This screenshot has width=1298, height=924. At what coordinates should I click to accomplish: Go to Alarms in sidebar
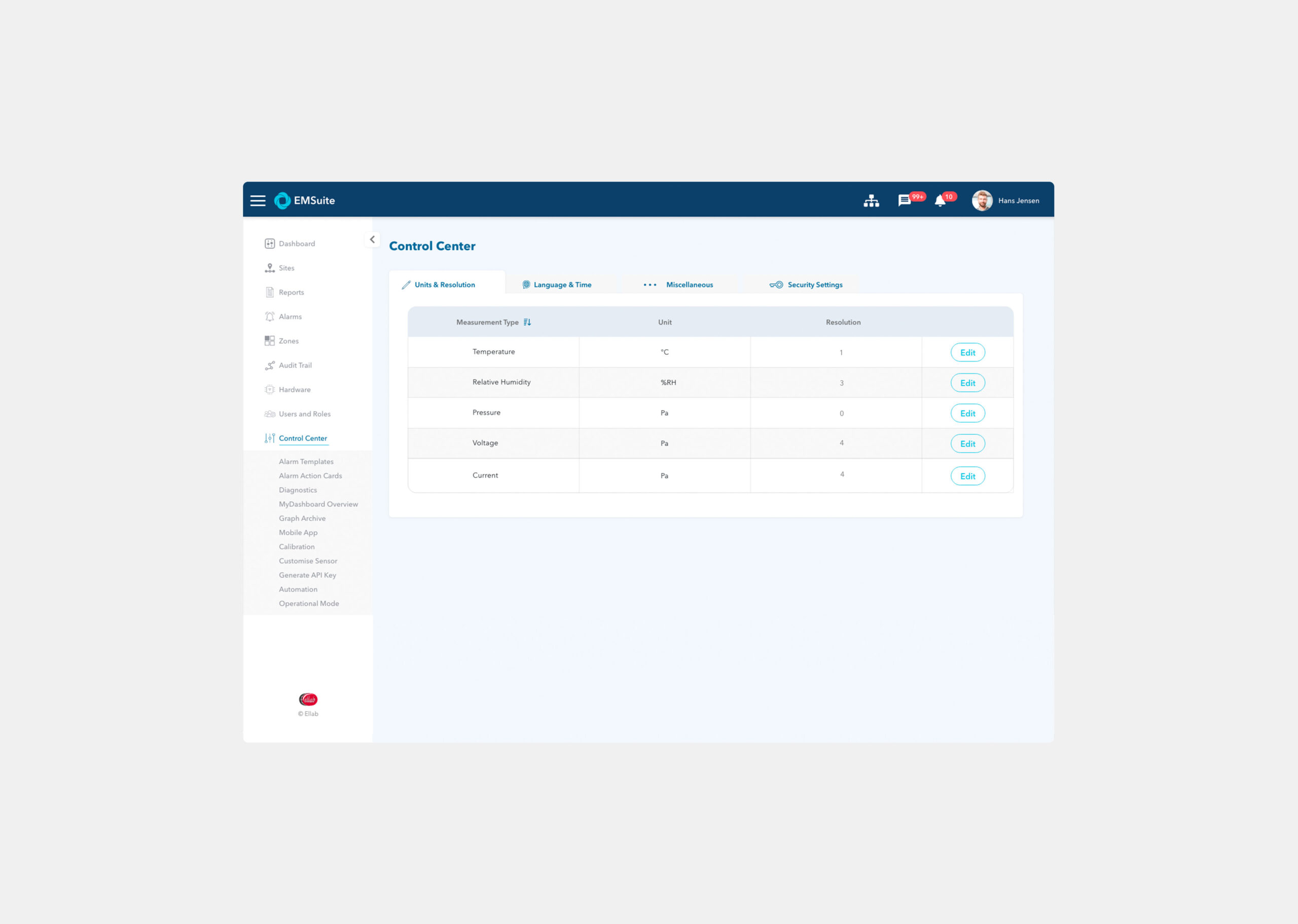tap(290, 316)
